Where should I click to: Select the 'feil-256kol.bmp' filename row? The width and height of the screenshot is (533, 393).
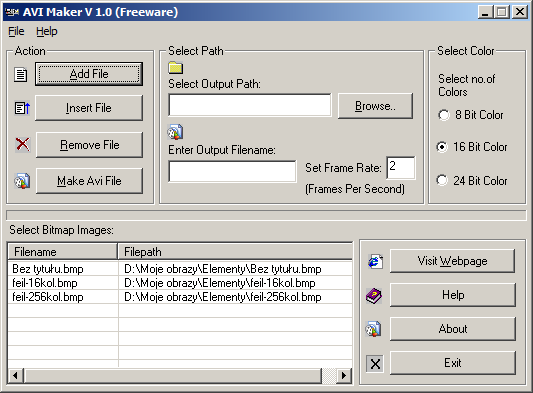[48, 297]
